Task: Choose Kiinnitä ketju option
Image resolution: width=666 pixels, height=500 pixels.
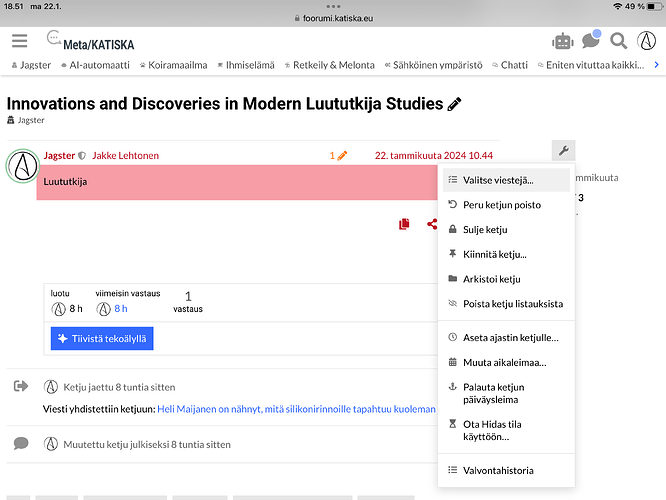Action: (506, 254)
